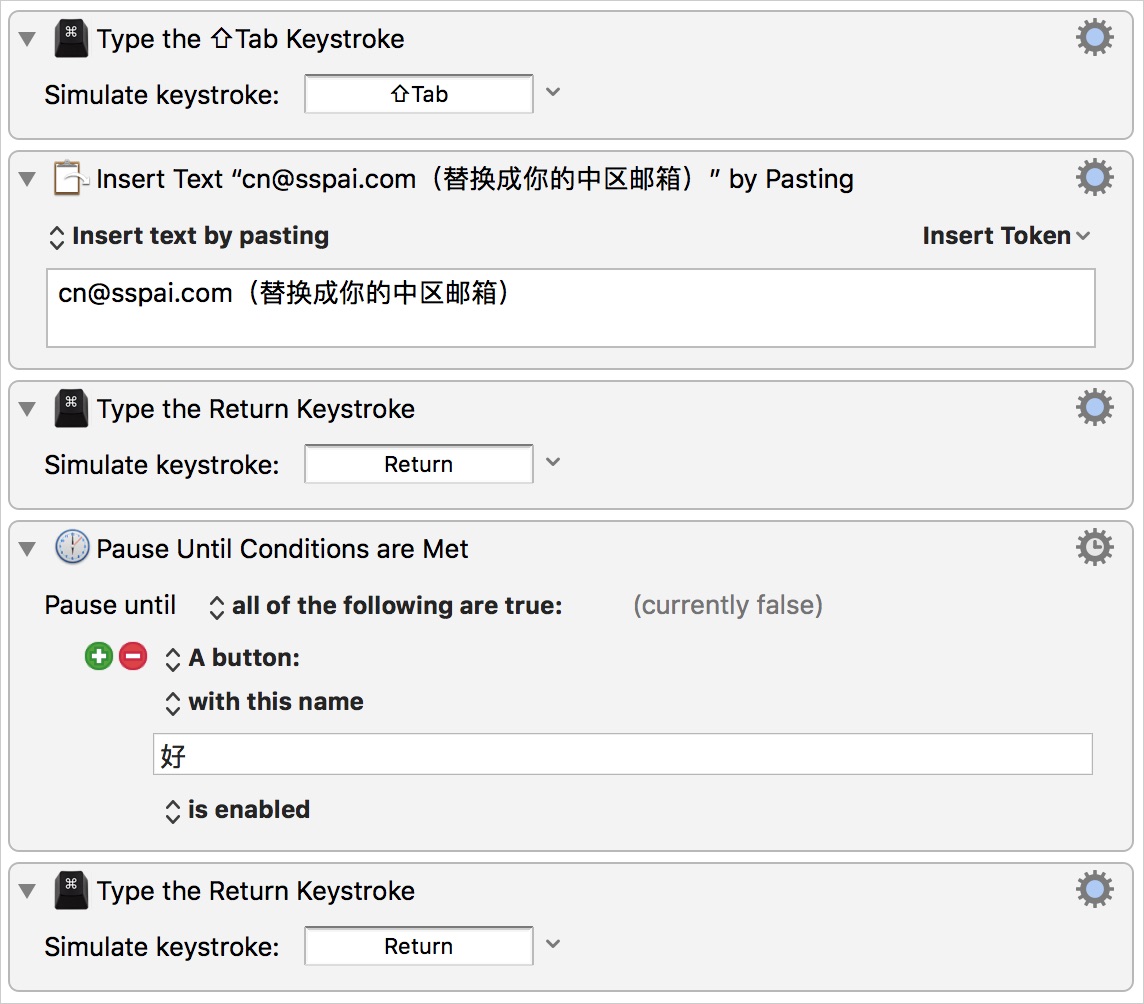Click the clock icon of Pause Until action
This screenshot has width=1144, height=1004.
(x=71, y=548)
